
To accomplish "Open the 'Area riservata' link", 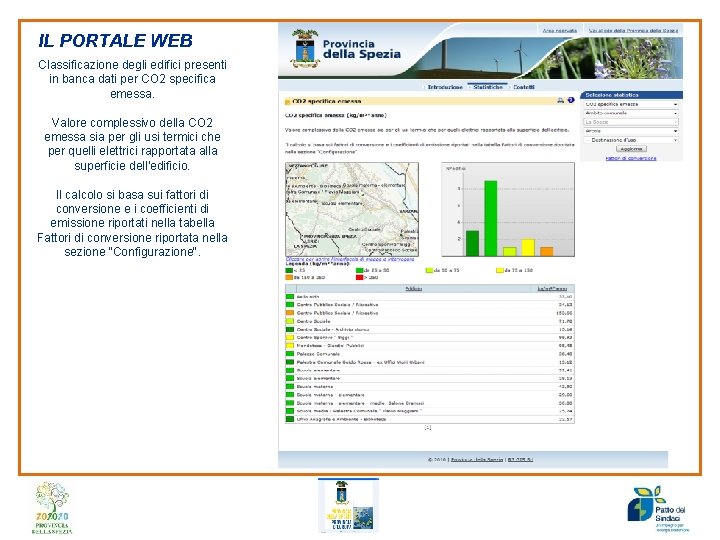I will [x=560, y=30].
